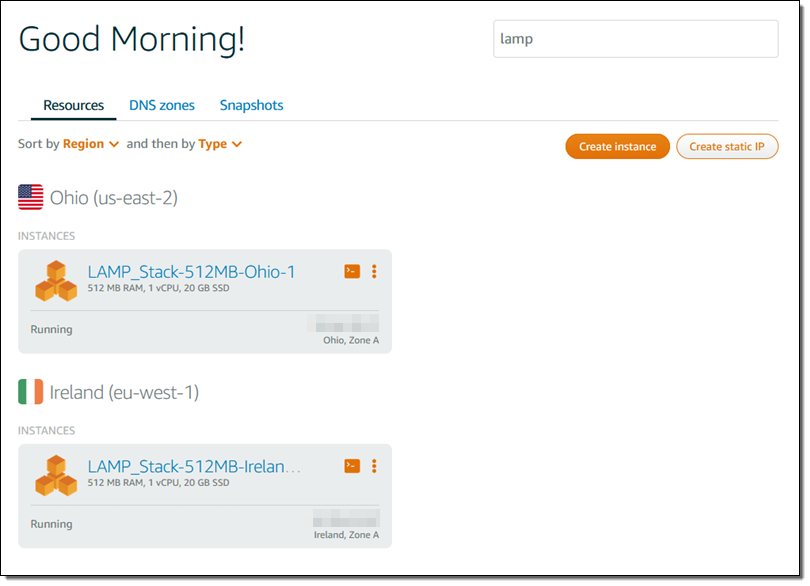Select the Resources tab
This screenshot has width=810, height=586.
click(x=74, y=105)
